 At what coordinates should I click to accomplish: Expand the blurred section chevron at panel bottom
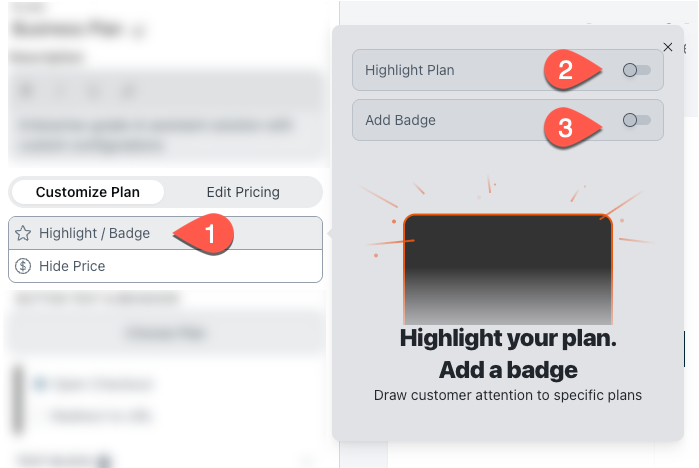pyautogui.click(x=305, y=459)
